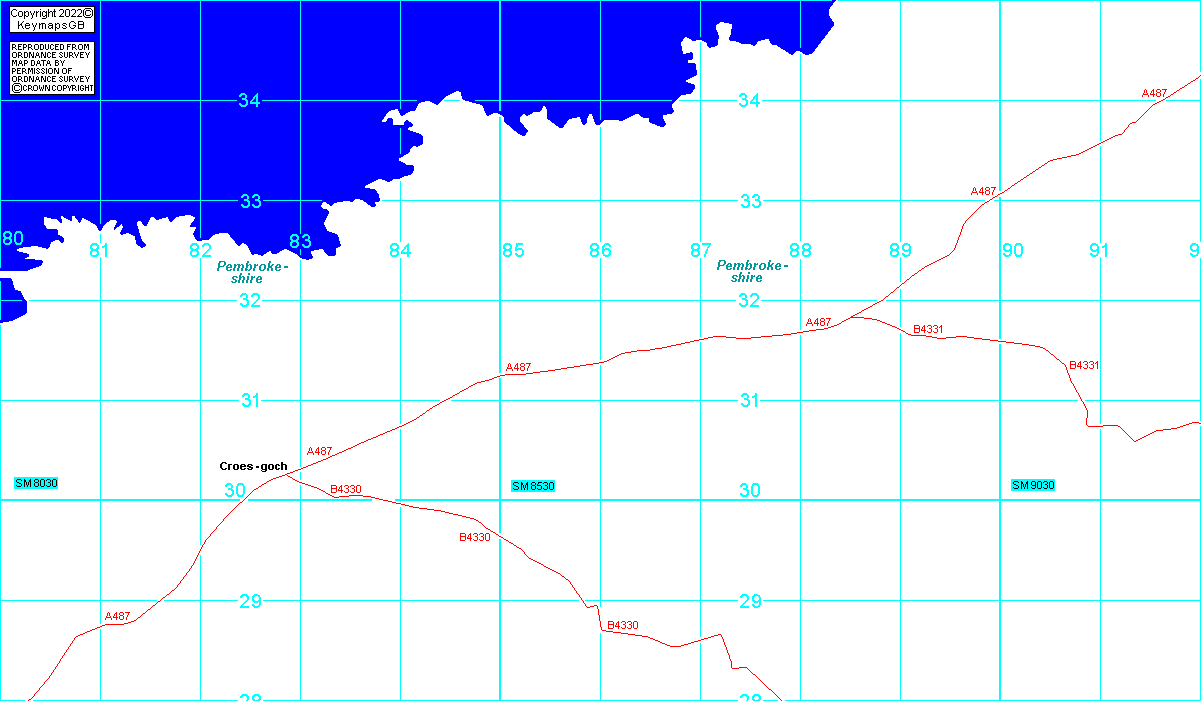1201x701 pixels.
Task: Click the A487 label in the bottom-left area
Action: (117, 616)
